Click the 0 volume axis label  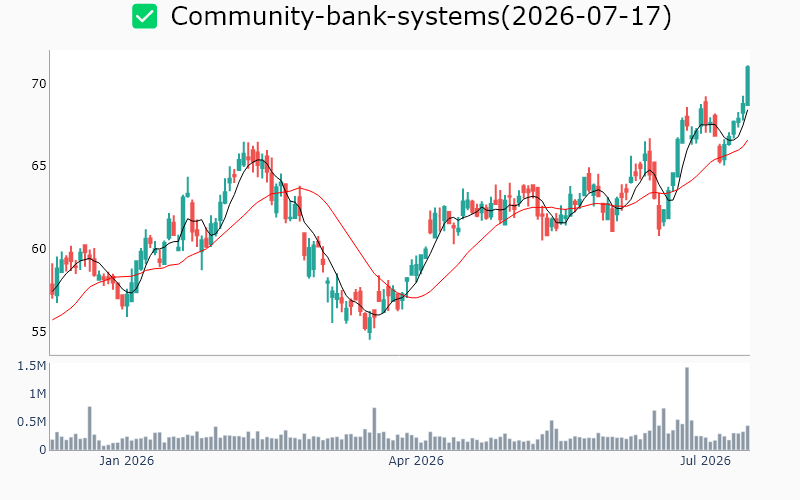43,450
